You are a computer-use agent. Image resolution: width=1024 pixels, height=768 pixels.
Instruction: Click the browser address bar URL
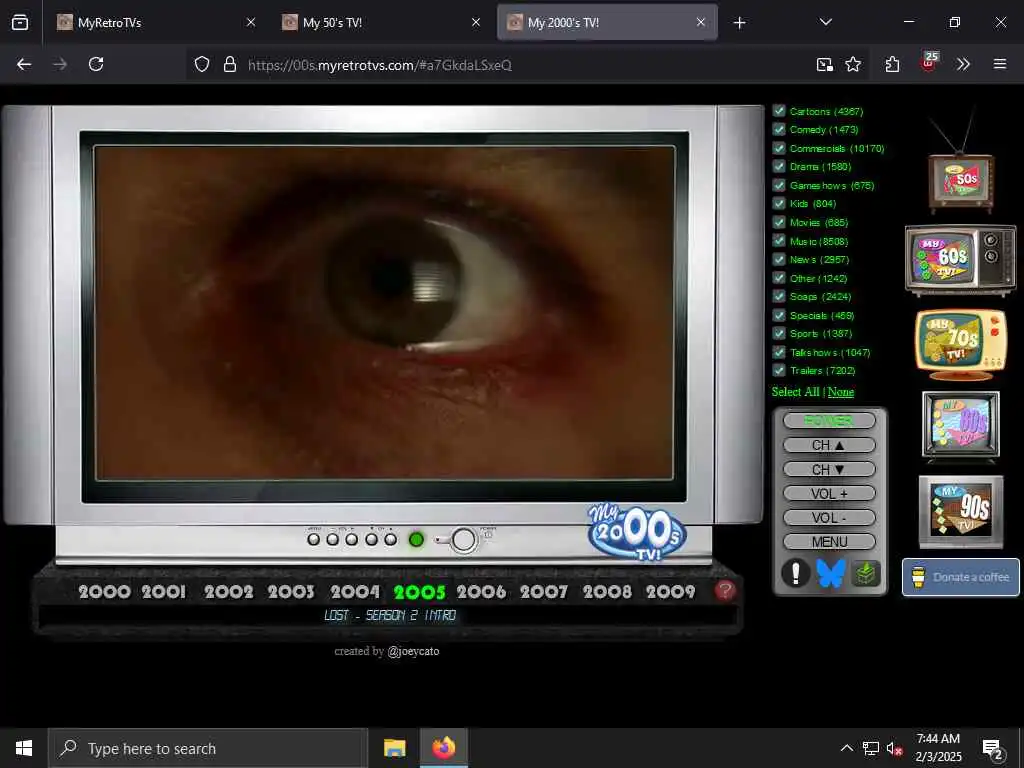(x=379, y=65)
